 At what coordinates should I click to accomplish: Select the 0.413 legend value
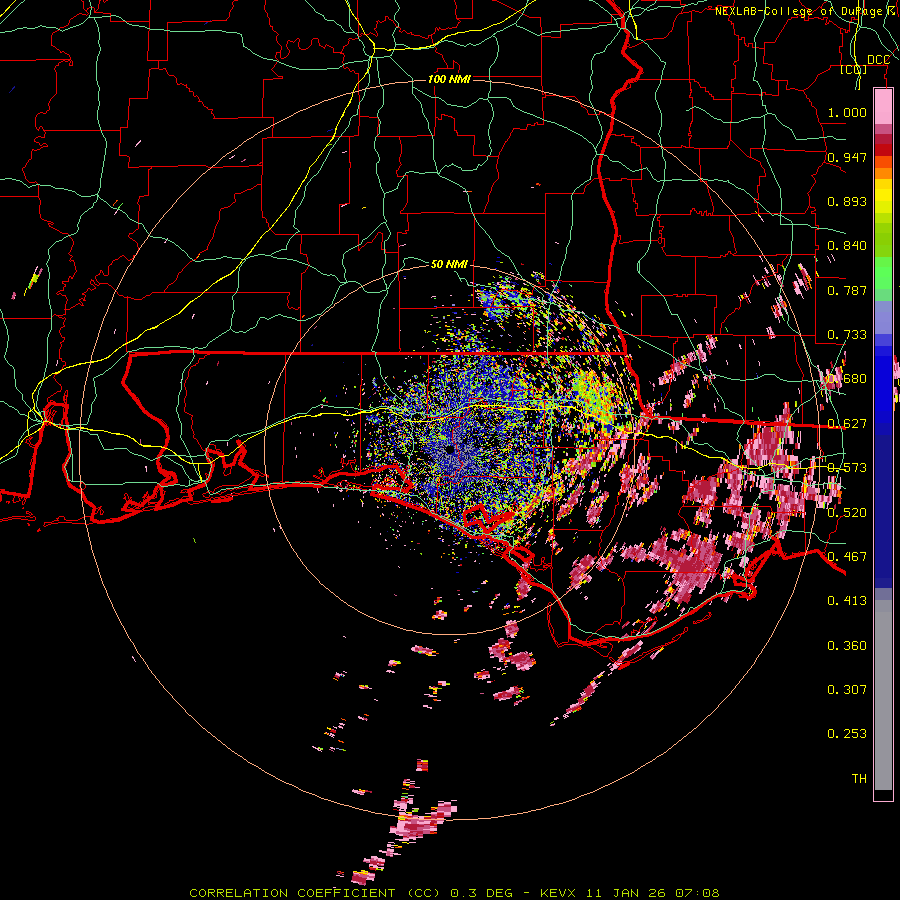coord(847,601)
